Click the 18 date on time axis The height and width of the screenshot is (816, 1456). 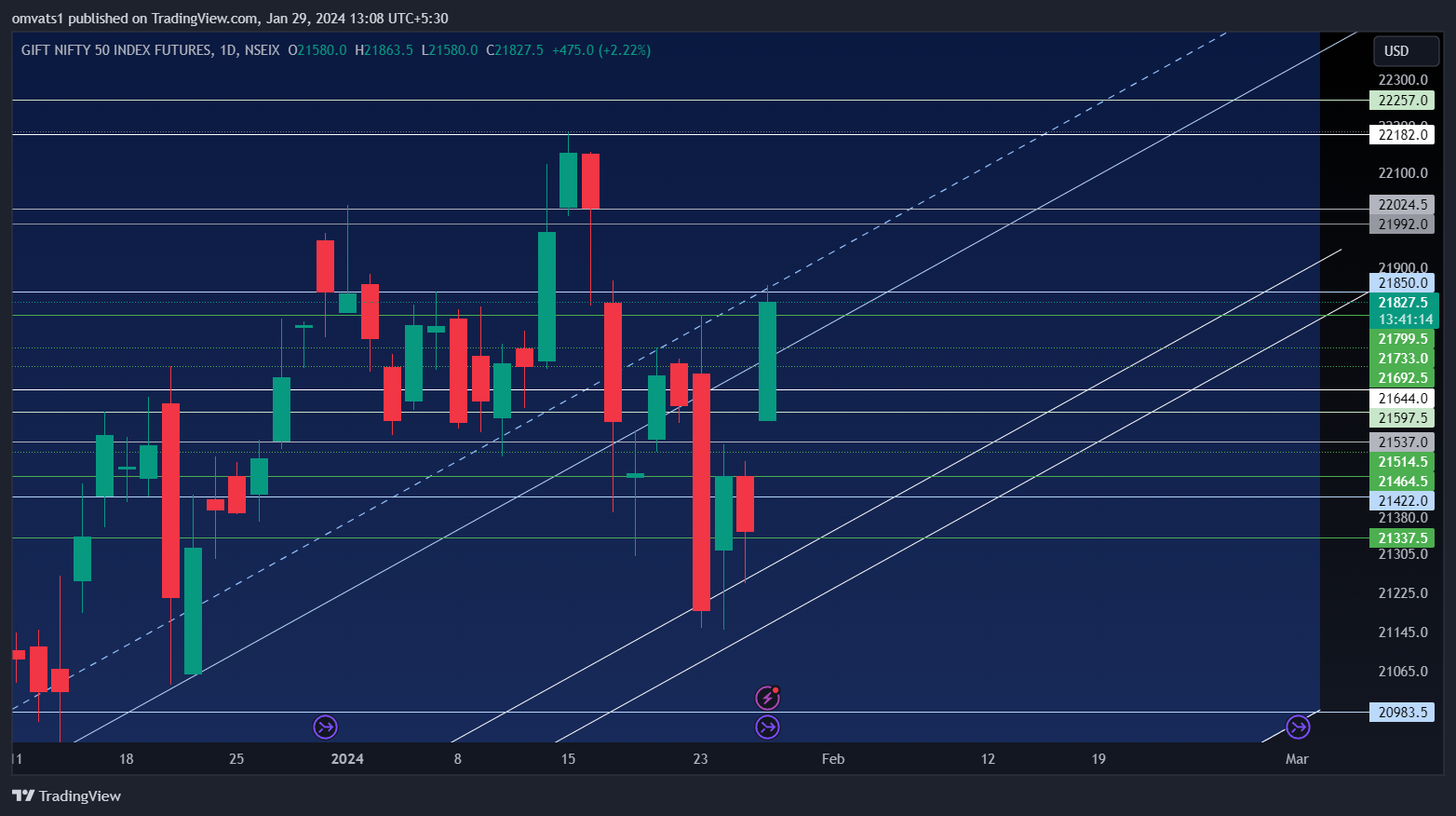click(127, 759)
